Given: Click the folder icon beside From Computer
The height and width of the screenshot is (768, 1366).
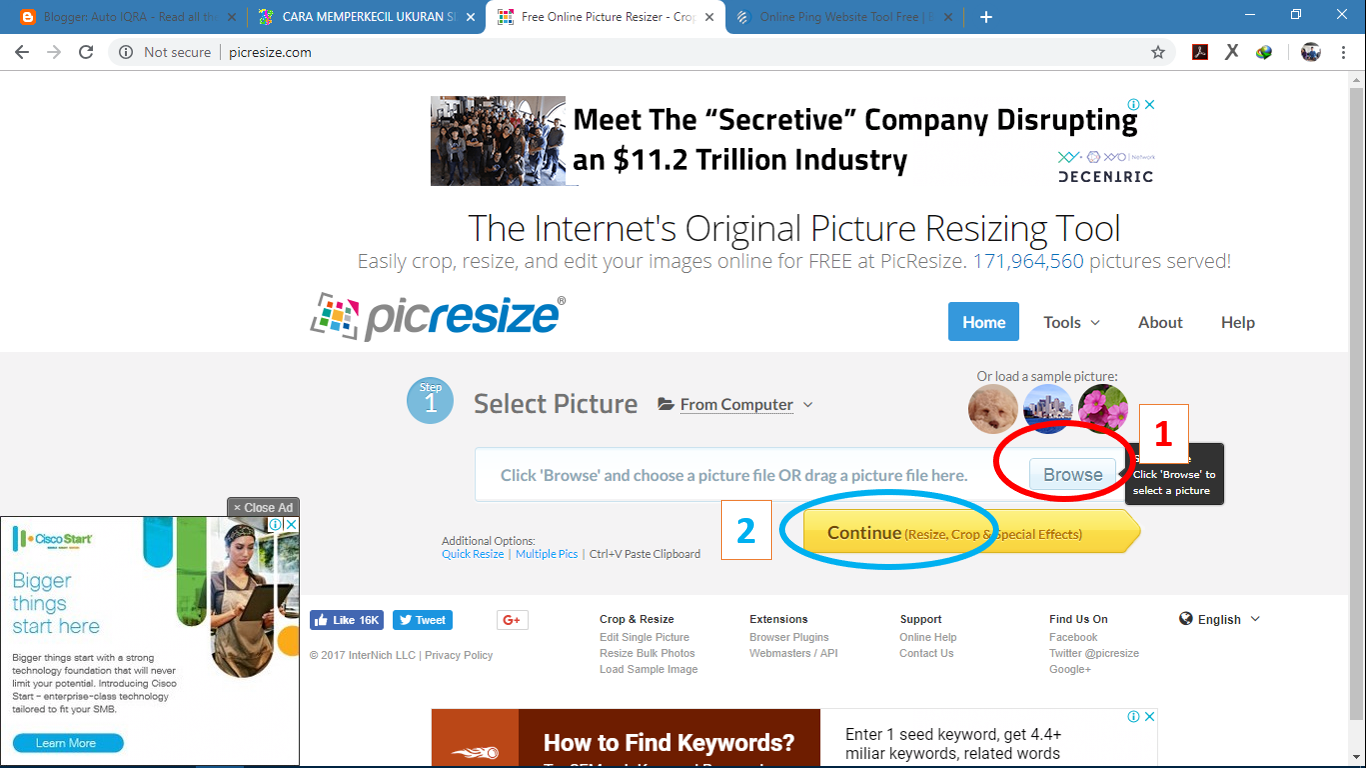Looking at the screenshot, I should point(665,404).
